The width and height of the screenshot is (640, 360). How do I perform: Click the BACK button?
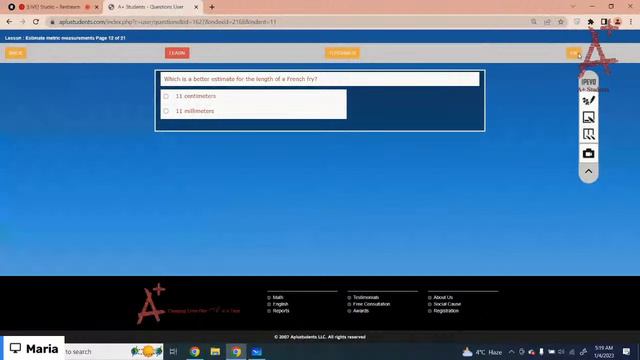tap(16, 53)
